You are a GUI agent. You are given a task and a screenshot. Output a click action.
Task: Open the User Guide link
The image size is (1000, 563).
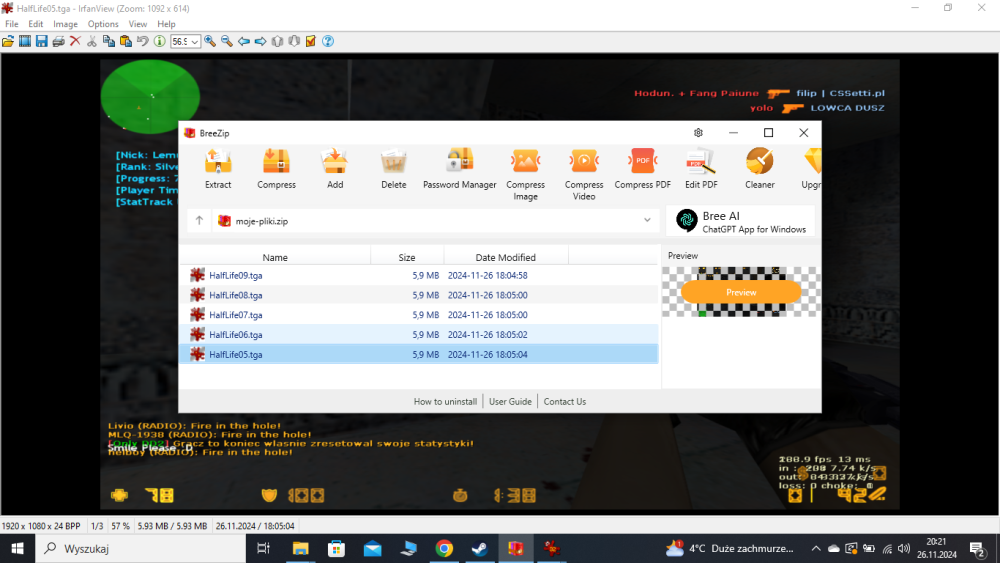[x=510, y=402]
